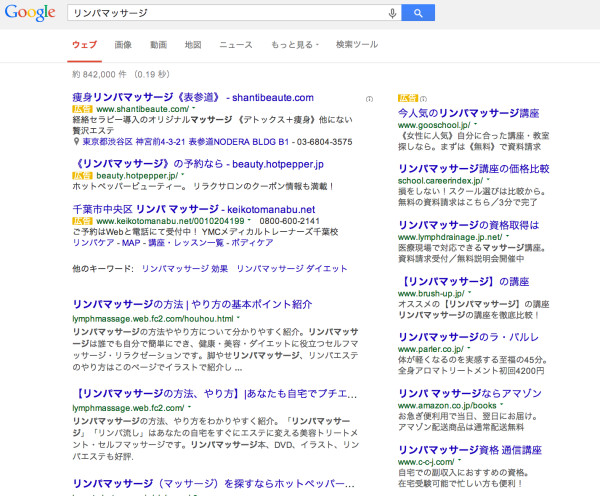600x496 pixels.
Task: Expand the arrow after www.keikotomanabu.net/0010204199
Action: click(x=249, y=220)
